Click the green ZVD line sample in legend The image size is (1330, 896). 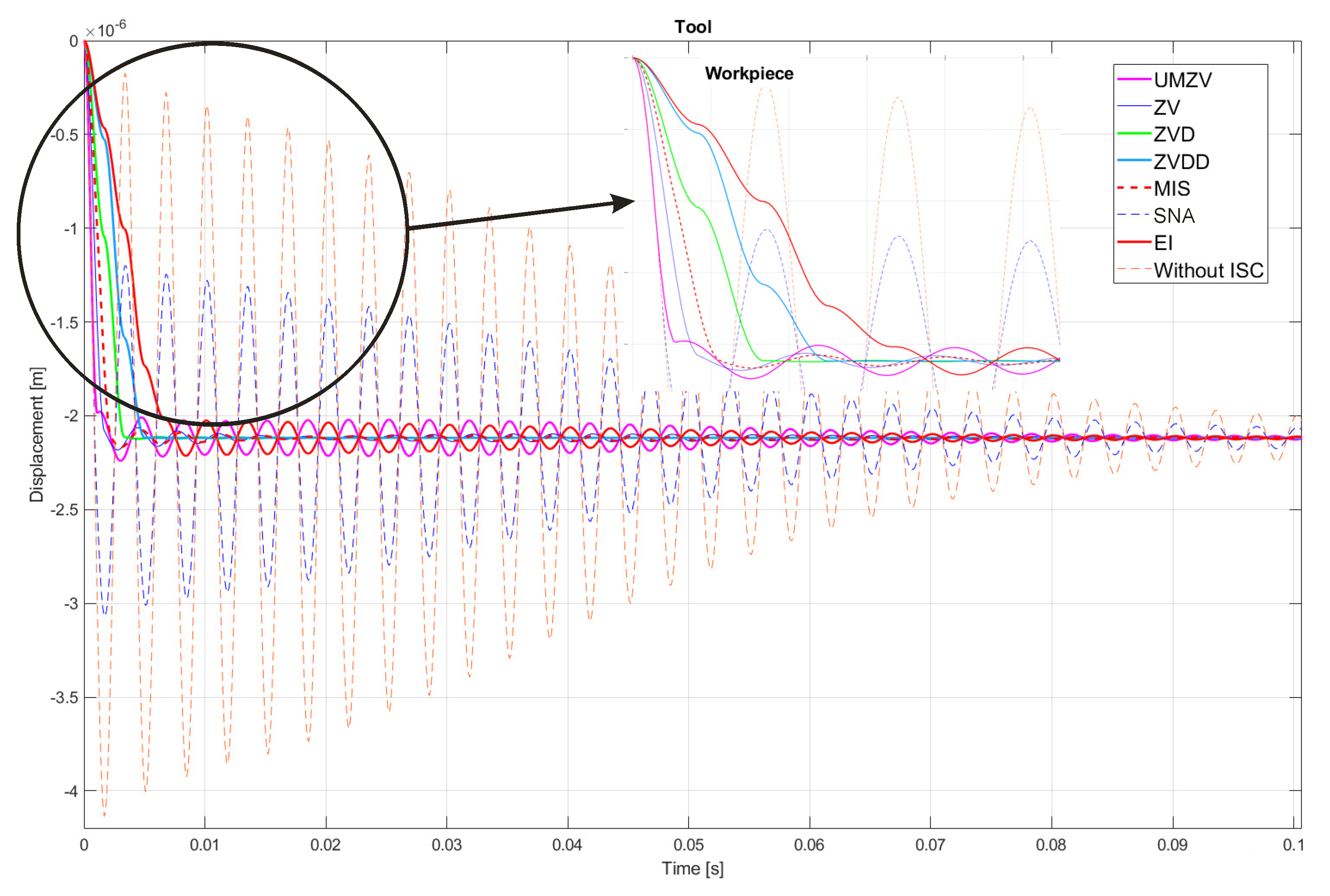1134,134
